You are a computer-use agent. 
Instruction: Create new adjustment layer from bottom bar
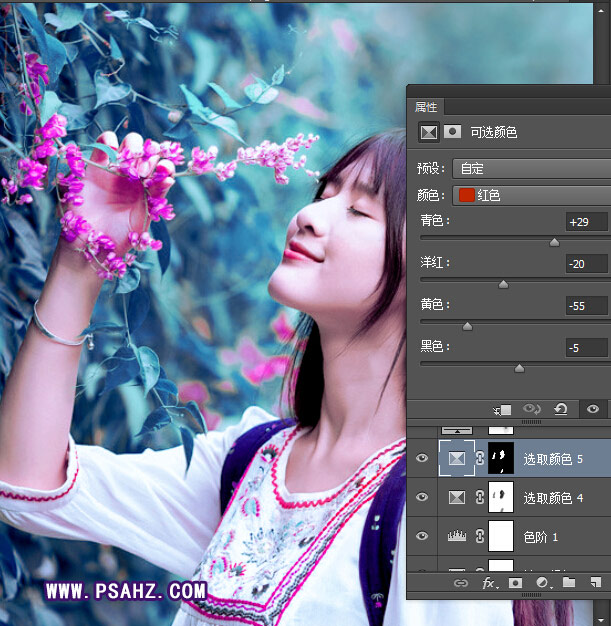(543, 582)
